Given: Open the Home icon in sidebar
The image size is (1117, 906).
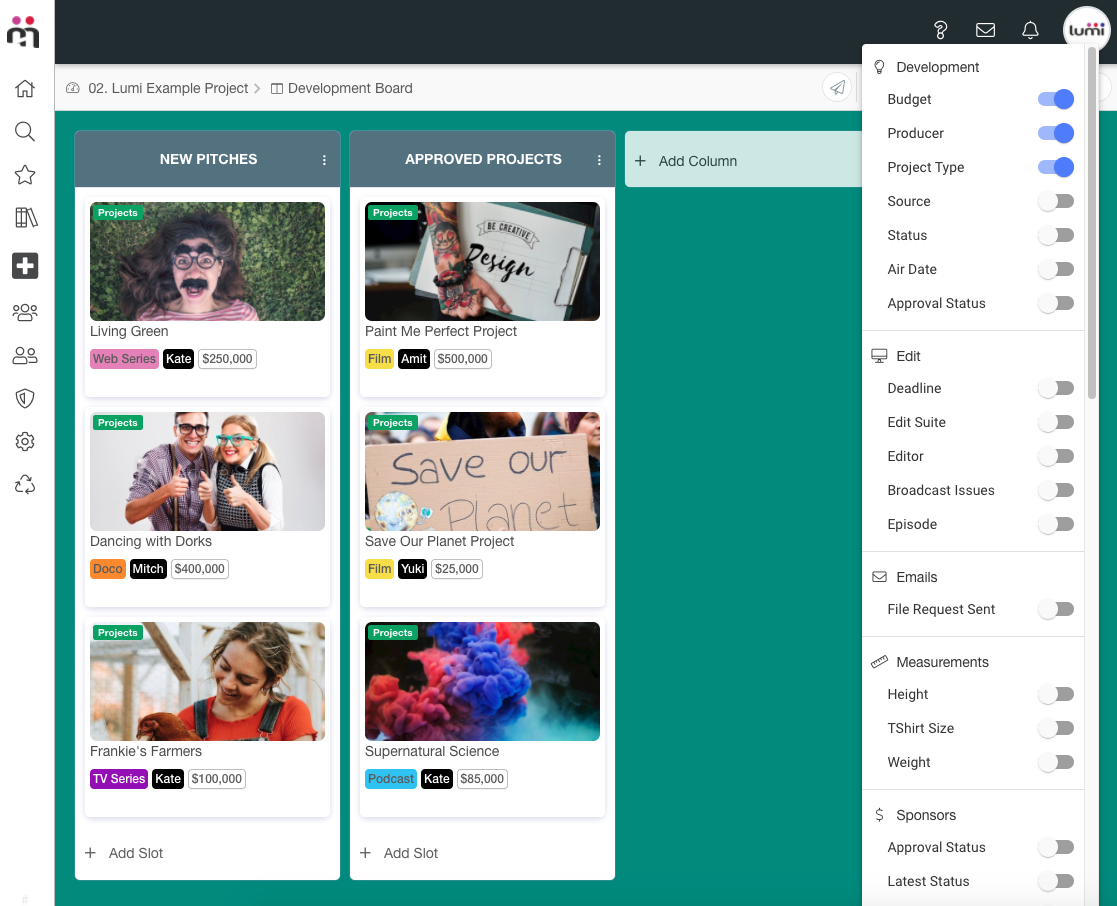Looking at the screenshot, I should (x=25, y=89).
